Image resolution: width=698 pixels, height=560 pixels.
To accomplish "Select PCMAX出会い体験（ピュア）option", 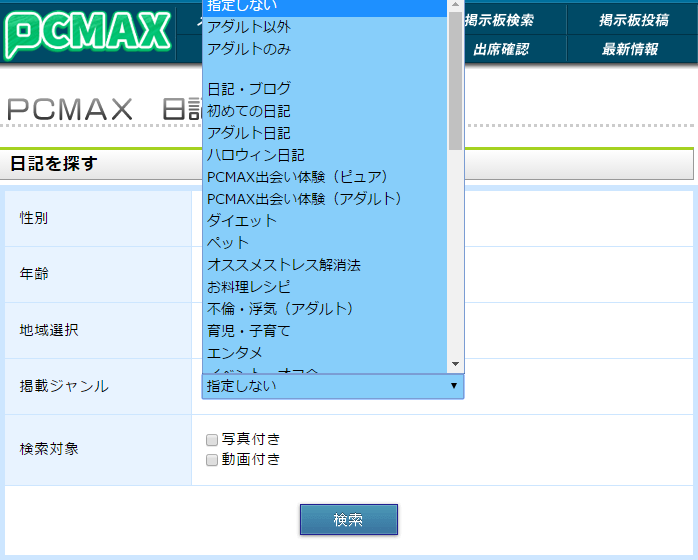I will [325, 177].
